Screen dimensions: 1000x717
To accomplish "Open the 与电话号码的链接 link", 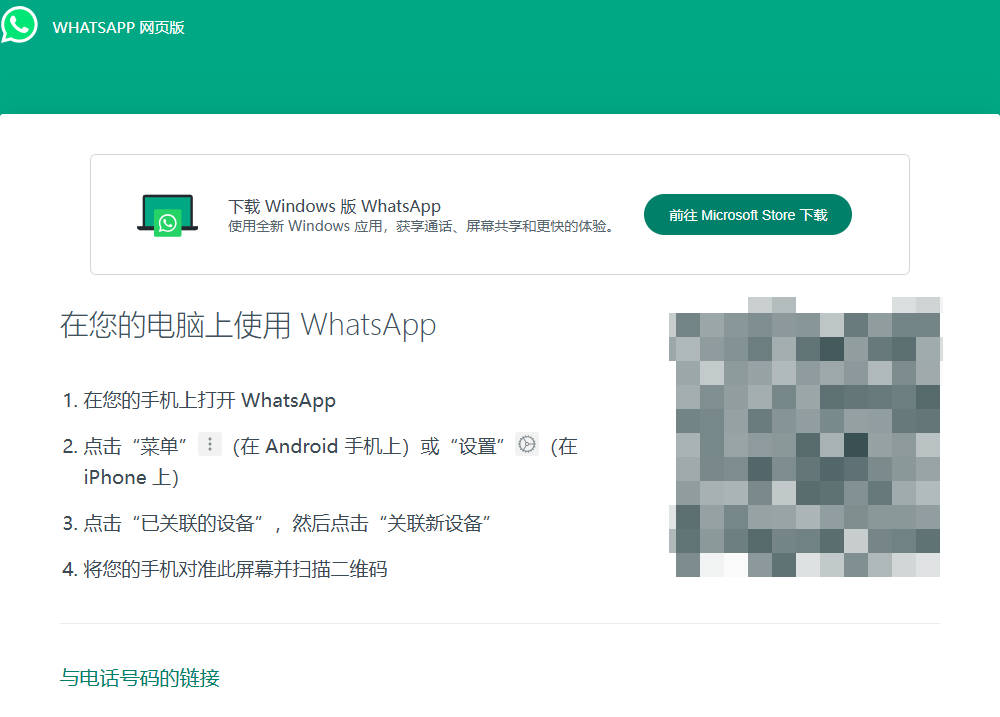I will point(140,678).
